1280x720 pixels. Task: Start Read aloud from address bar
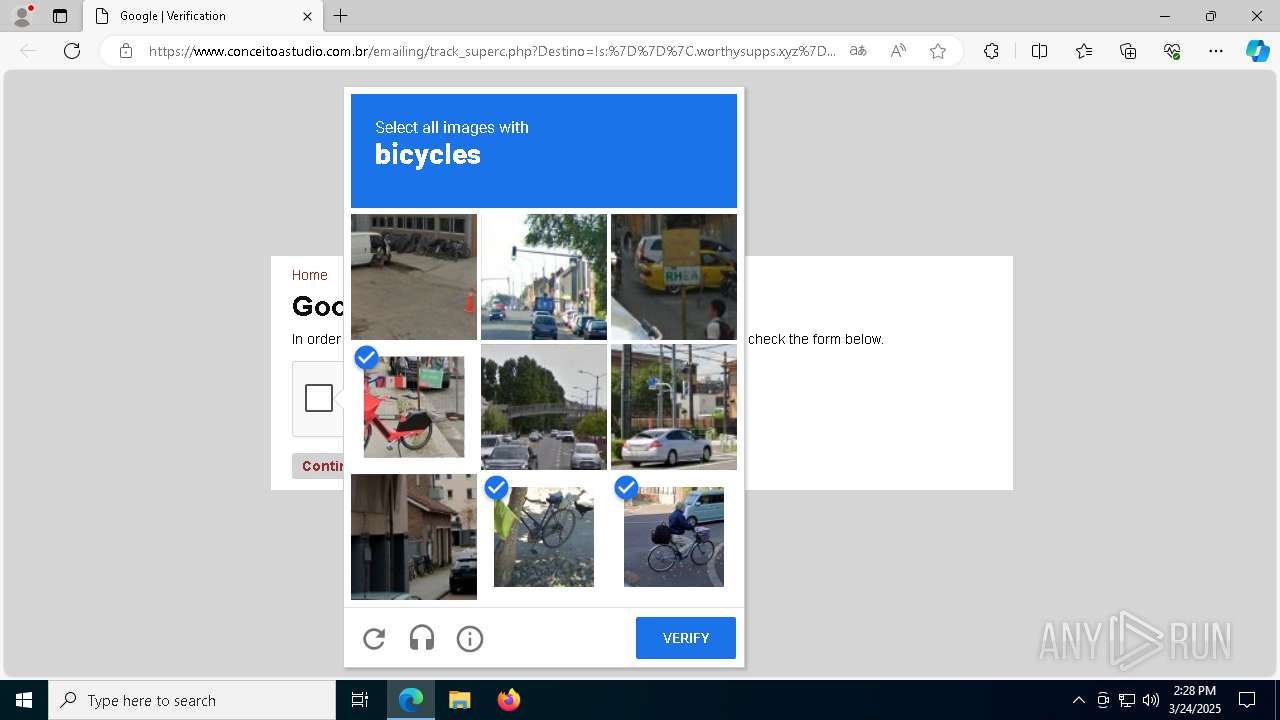point(898,51)
